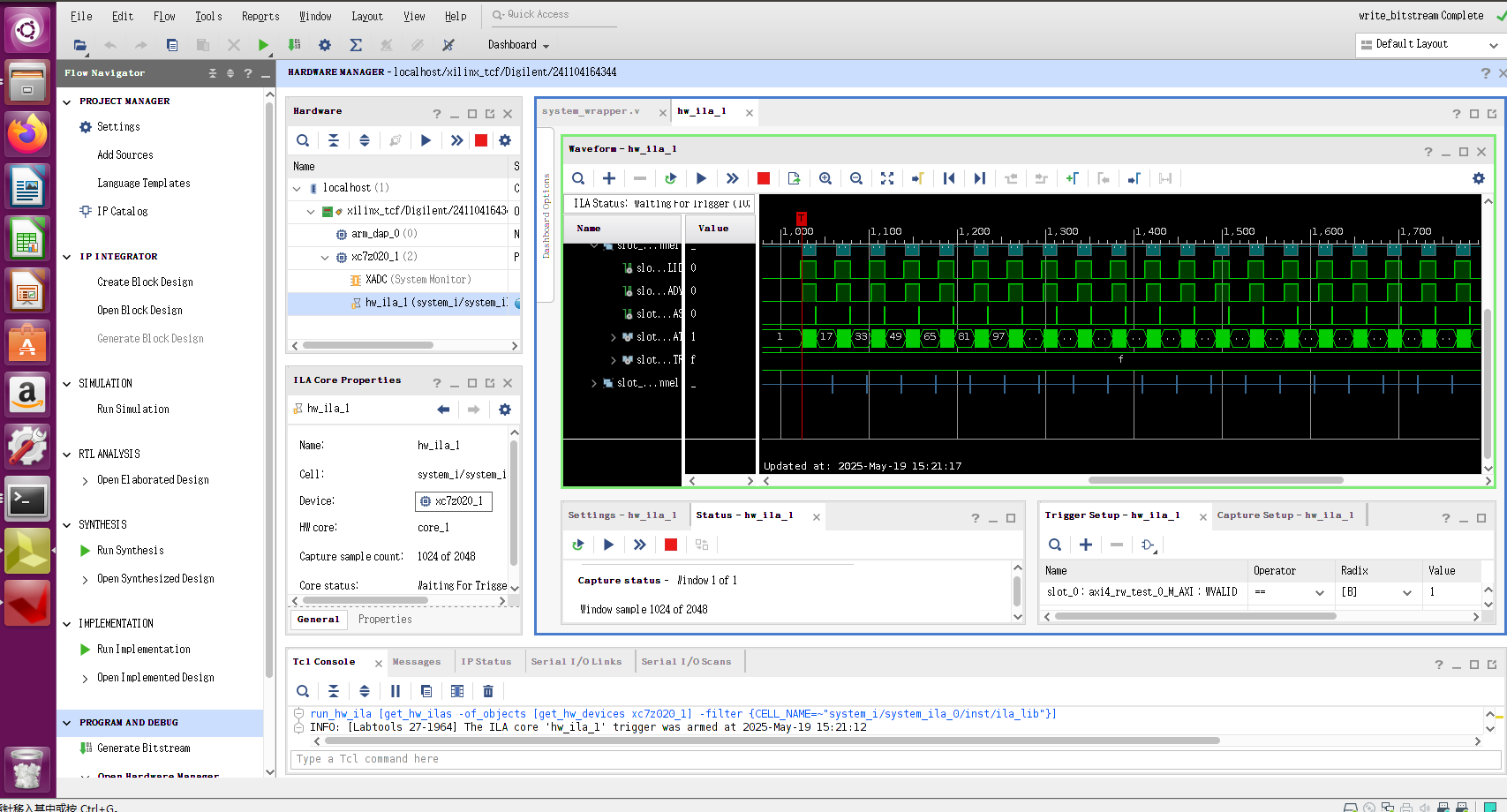Stop the ILA trigger with red square
This screenshot has height=812, width=1507.
(x=763, y=178)
